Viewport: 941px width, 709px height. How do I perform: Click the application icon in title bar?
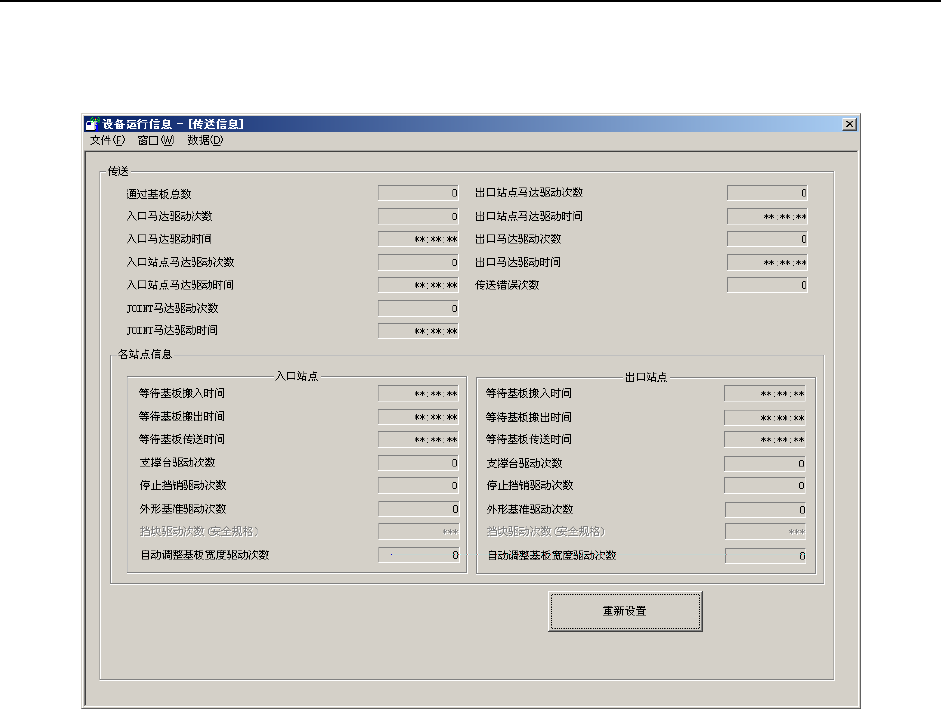coord(92,124)
